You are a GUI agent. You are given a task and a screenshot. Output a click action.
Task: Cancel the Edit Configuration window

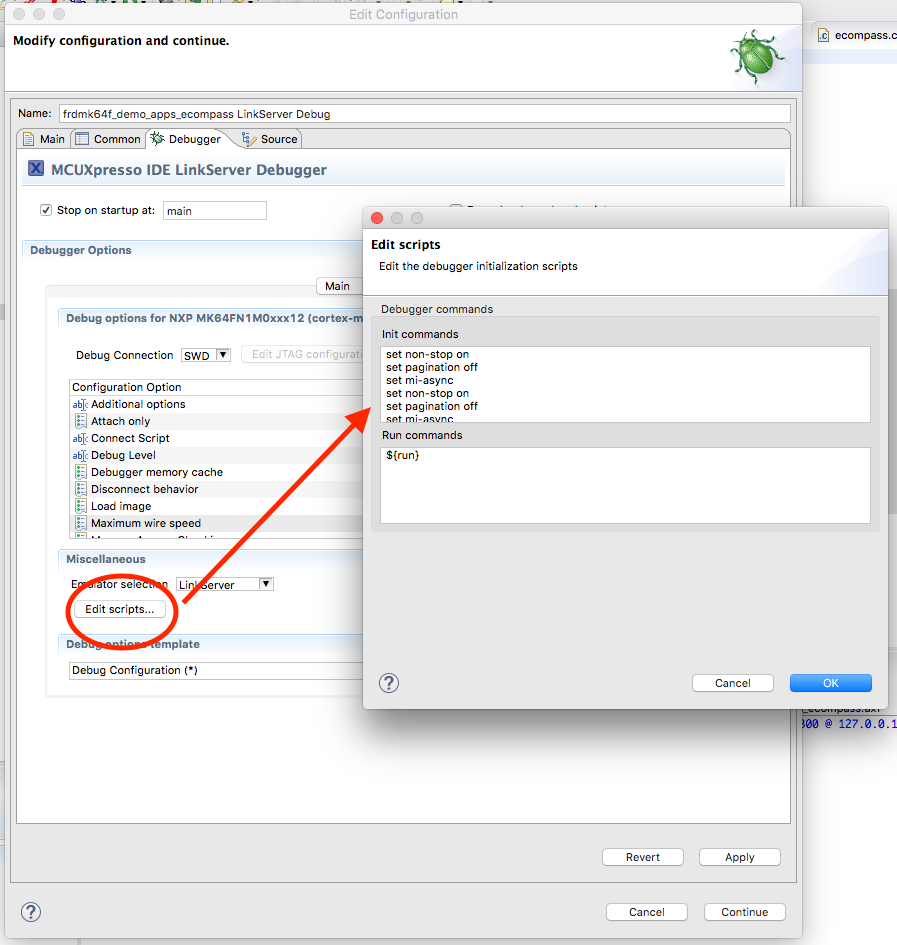(x=647, y=912)
